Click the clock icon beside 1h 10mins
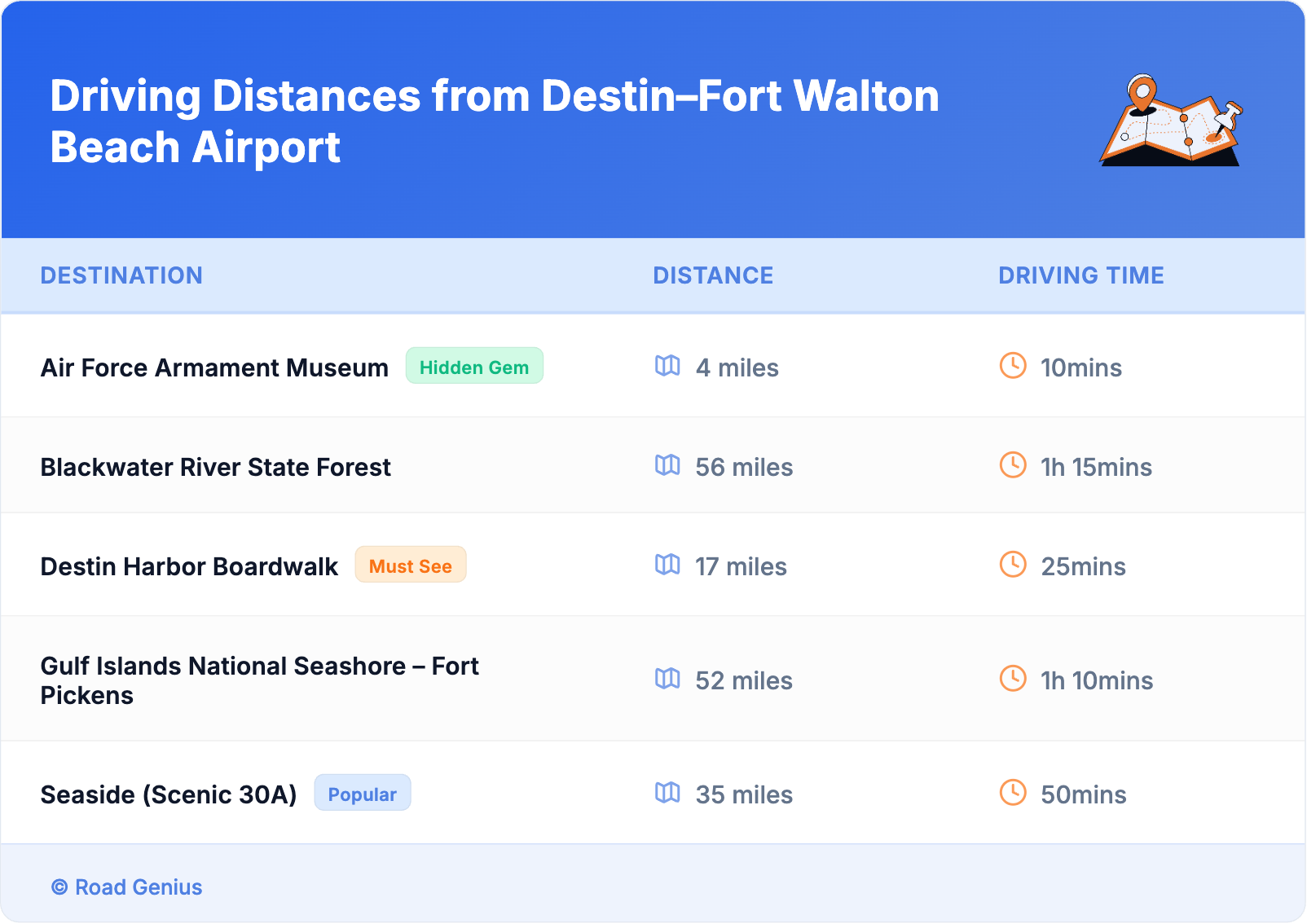This screenshot has width=1307, height=924. coord(1013,679)
